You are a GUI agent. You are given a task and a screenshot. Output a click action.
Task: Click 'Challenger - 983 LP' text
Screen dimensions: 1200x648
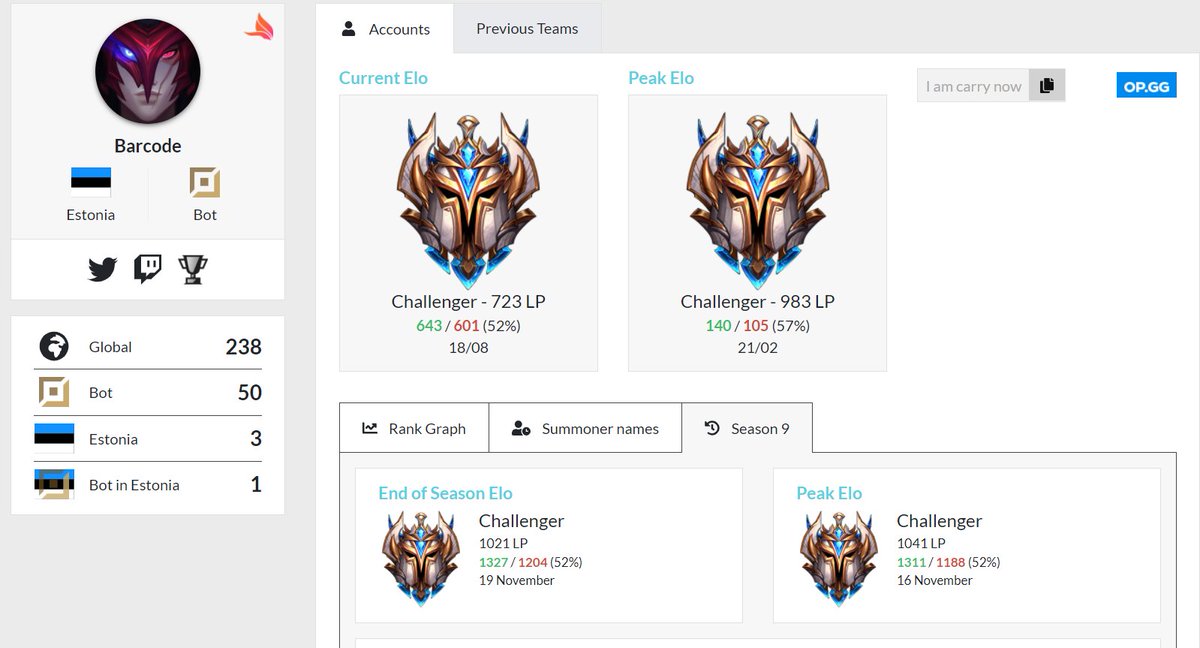coord(758,302)
